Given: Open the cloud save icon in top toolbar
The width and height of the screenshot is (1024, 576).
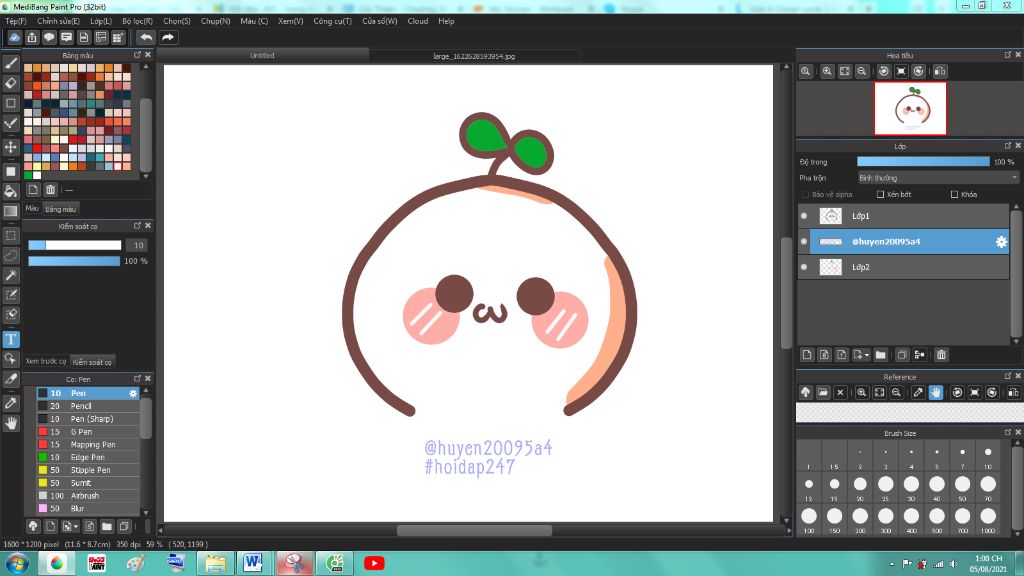Looking at the screenshot, I should pyautogui.click(x=14, y=37).
